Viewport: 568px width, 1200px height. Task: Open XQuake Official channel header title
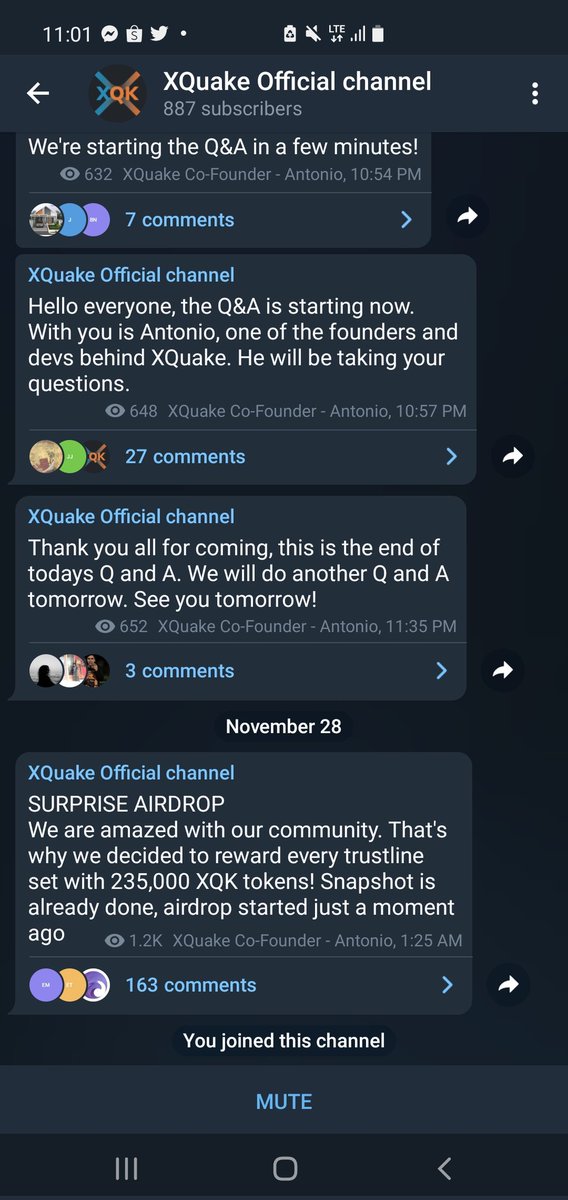pos(297,81)
